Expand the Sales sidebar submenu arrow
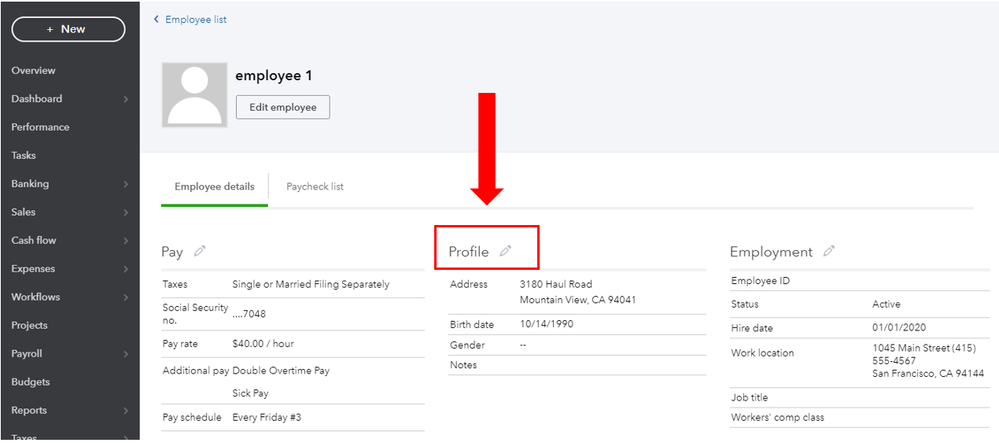This screenshot has height=443, width=999. 125,212
